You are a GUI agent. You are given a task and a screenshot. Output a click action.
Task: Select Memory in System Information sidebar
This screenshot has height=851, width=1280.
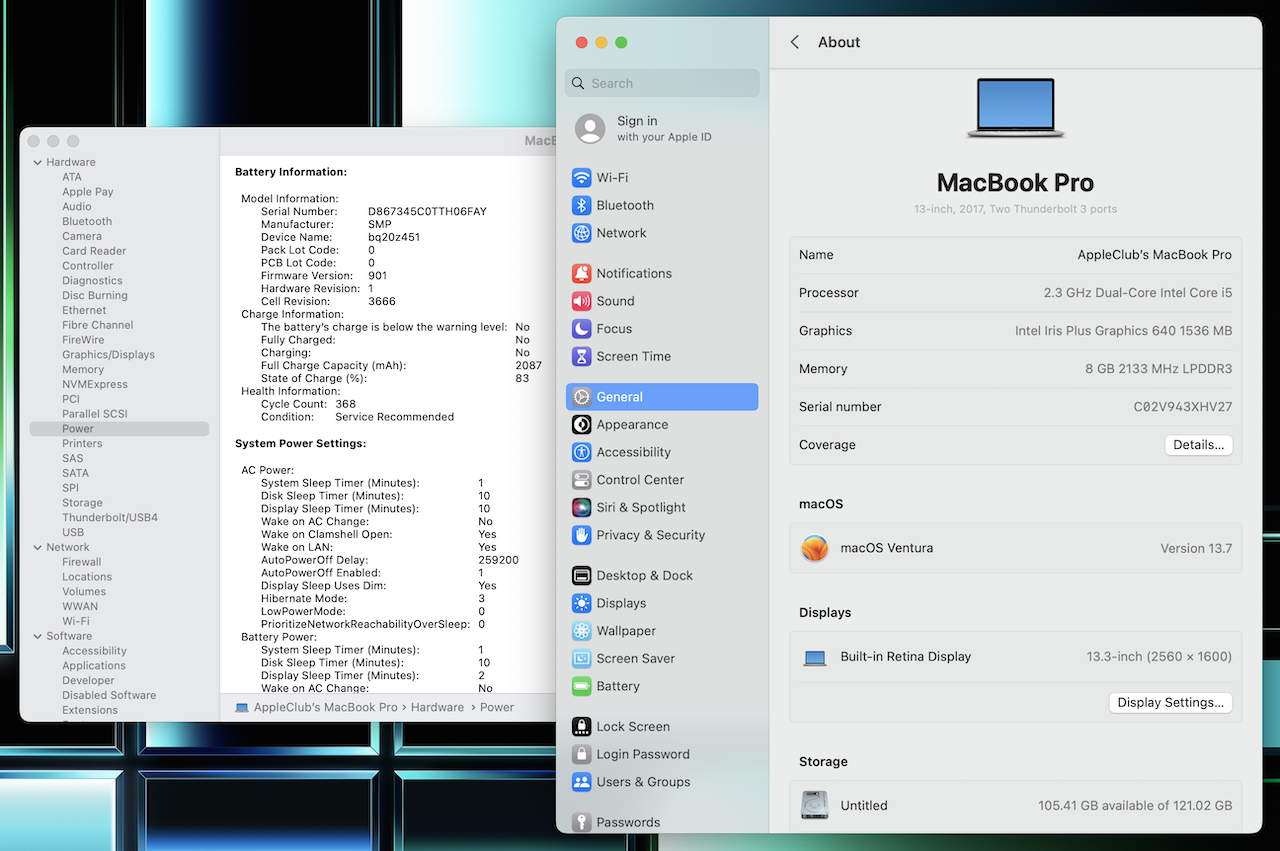point(83,370)
